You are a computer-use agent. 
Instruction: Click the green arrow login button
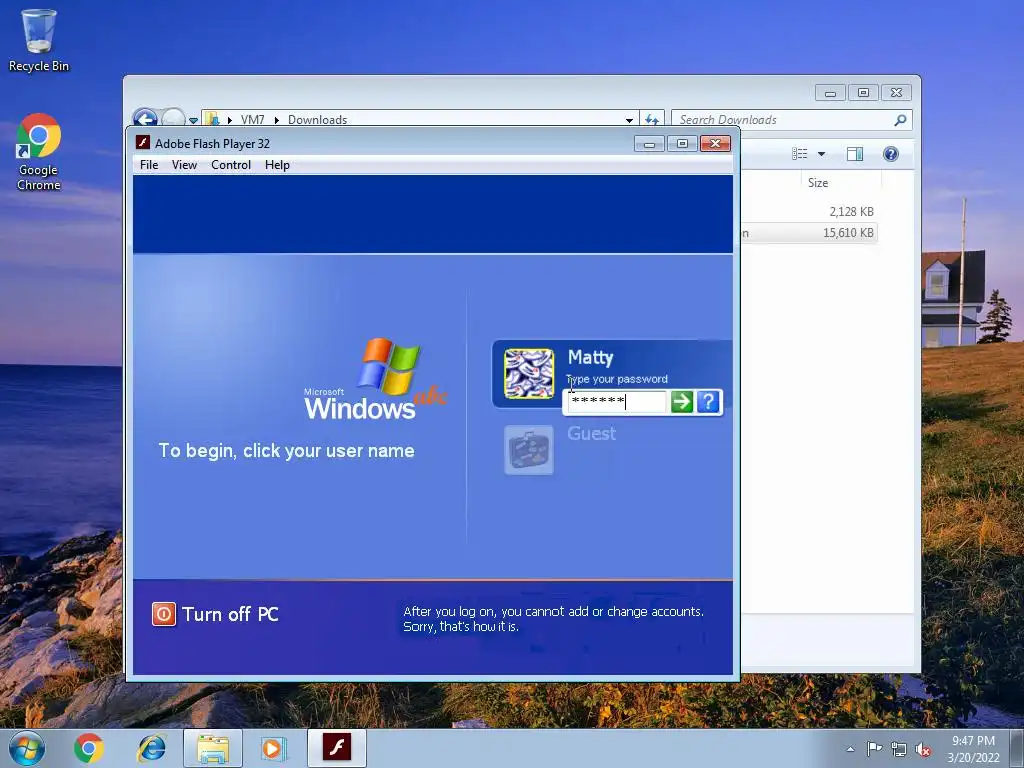coord(682,401)
